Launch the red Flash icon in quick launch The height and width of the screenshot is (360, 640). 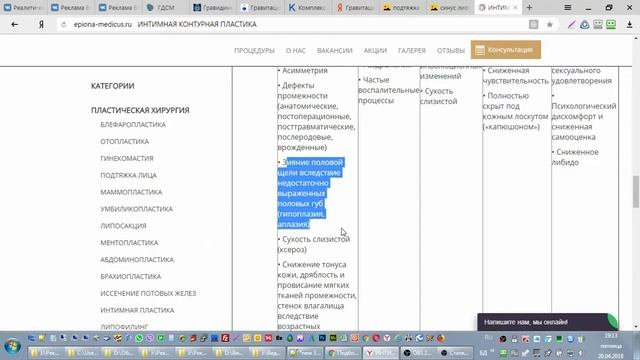(225, 338)
